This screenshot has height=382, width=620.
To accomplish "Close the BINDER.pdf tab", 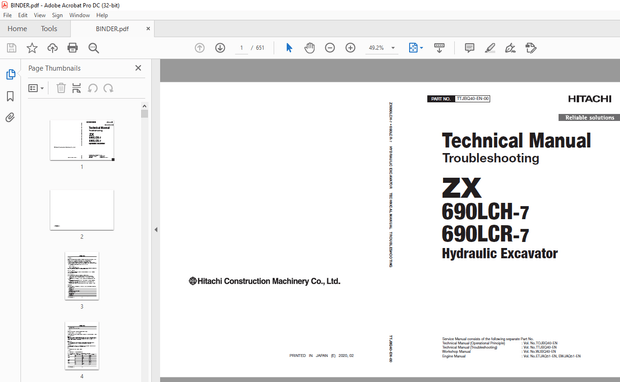I will click(148, 28).
